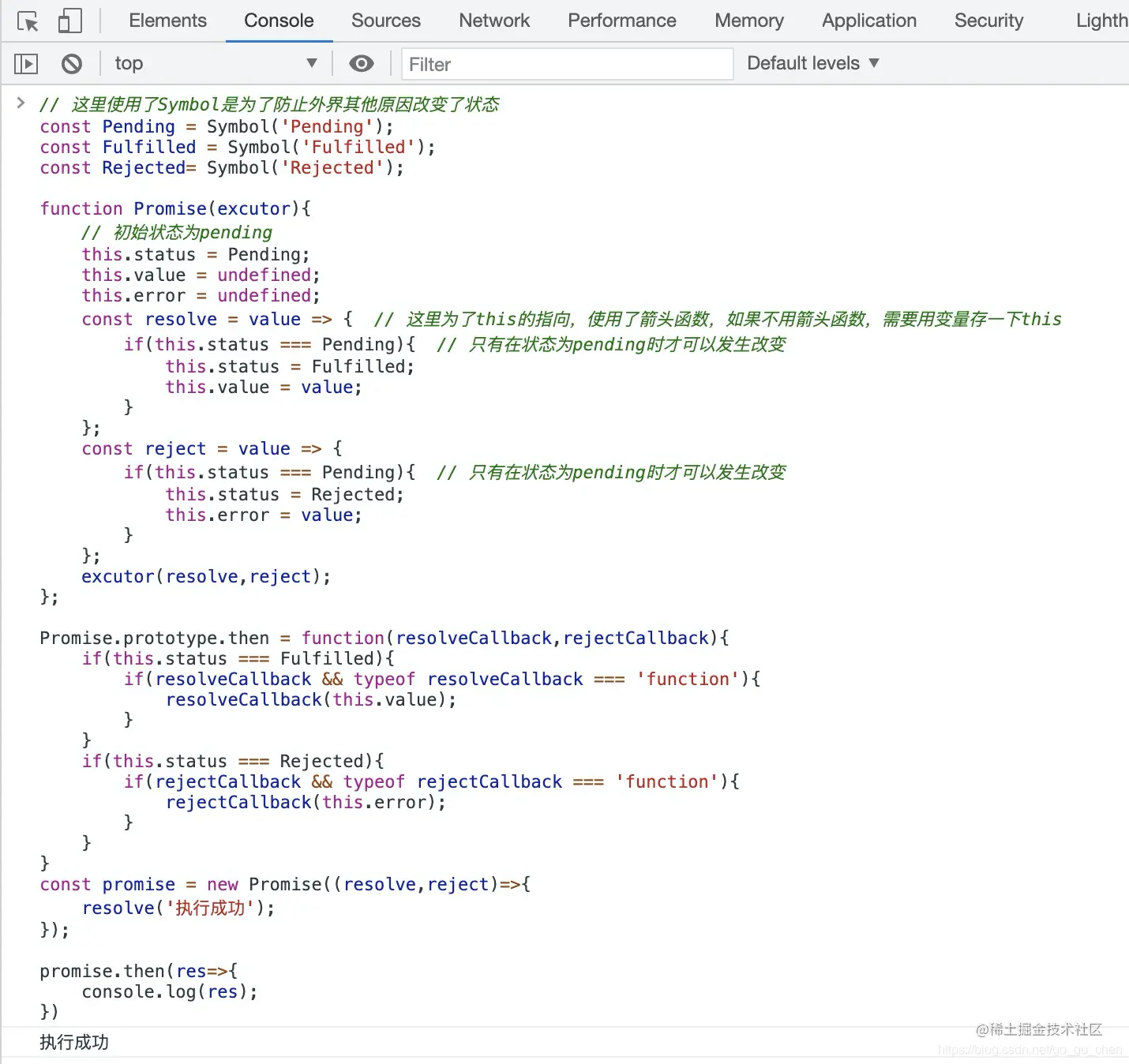This screenshot has width=1129, height=1064.
Task: Click the 'this.status = Pending;' line
Action: 196,254
